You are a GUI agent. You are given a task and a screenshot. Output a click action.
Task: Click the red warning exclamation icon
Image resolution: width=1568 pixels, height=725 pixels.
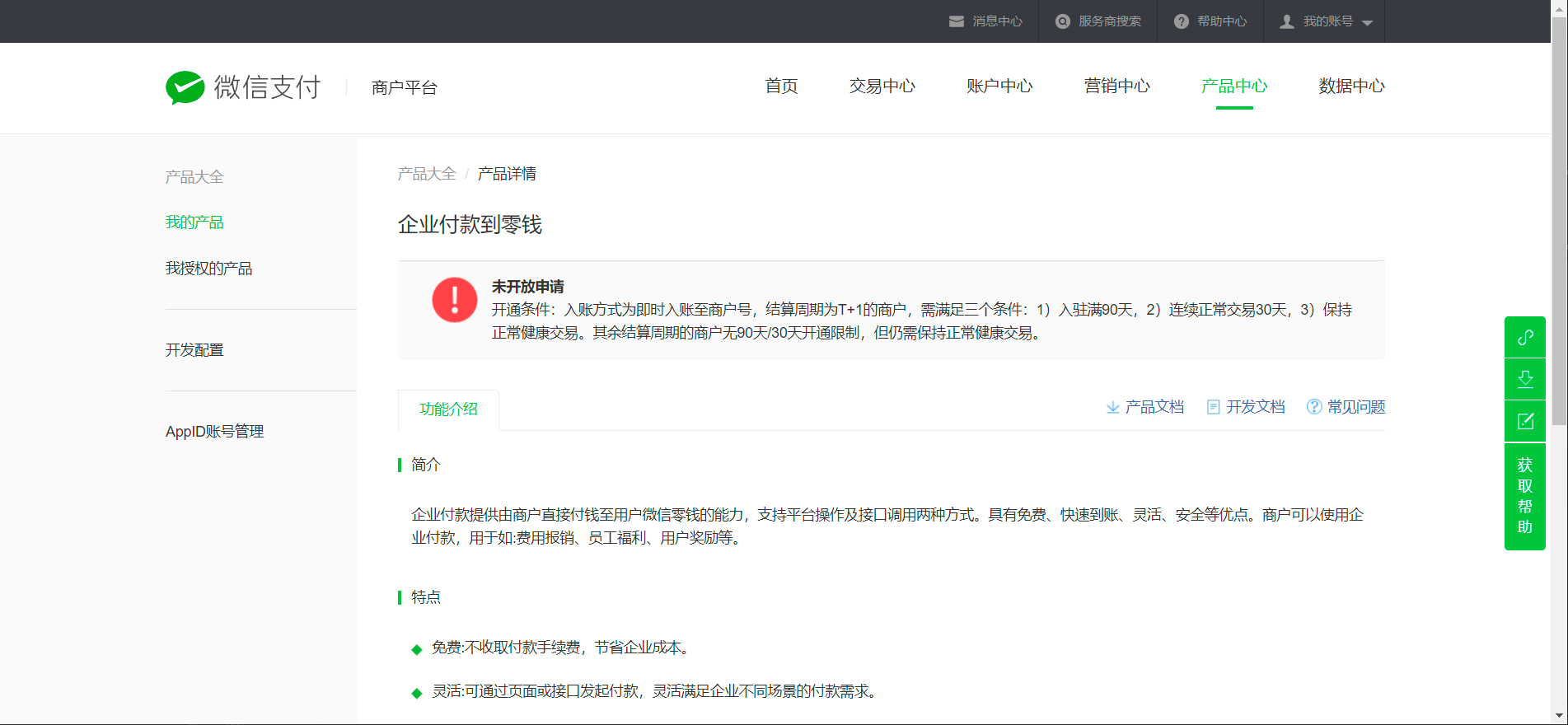(455, 299)
